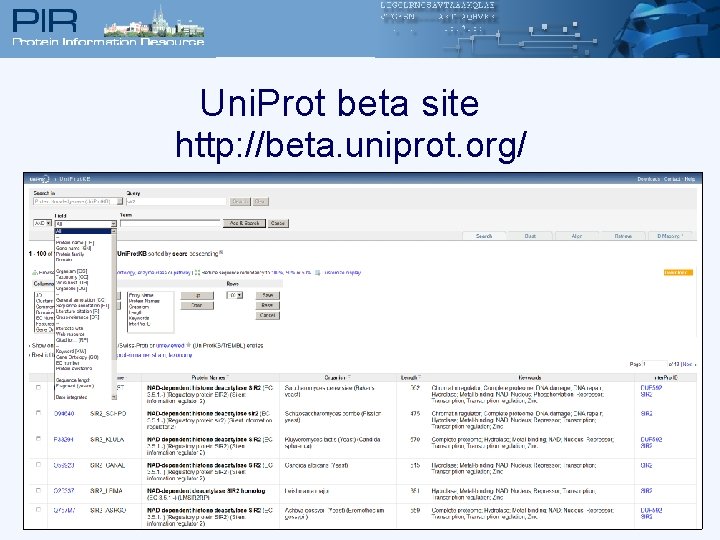The width and height of the screenshot is (720, 540).
Task: Switch to the ID Mapping tab
Action: point(670,236)
